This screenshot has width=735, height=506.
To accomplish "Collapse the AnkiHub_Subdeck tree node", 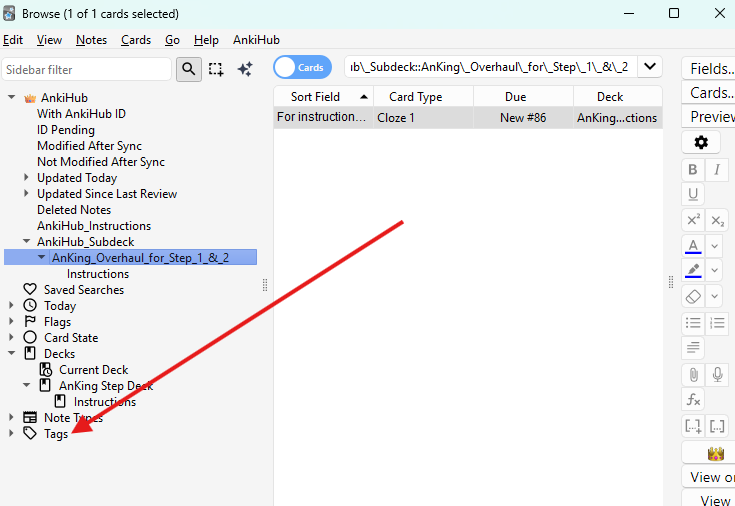I will [x=26, y=242].
